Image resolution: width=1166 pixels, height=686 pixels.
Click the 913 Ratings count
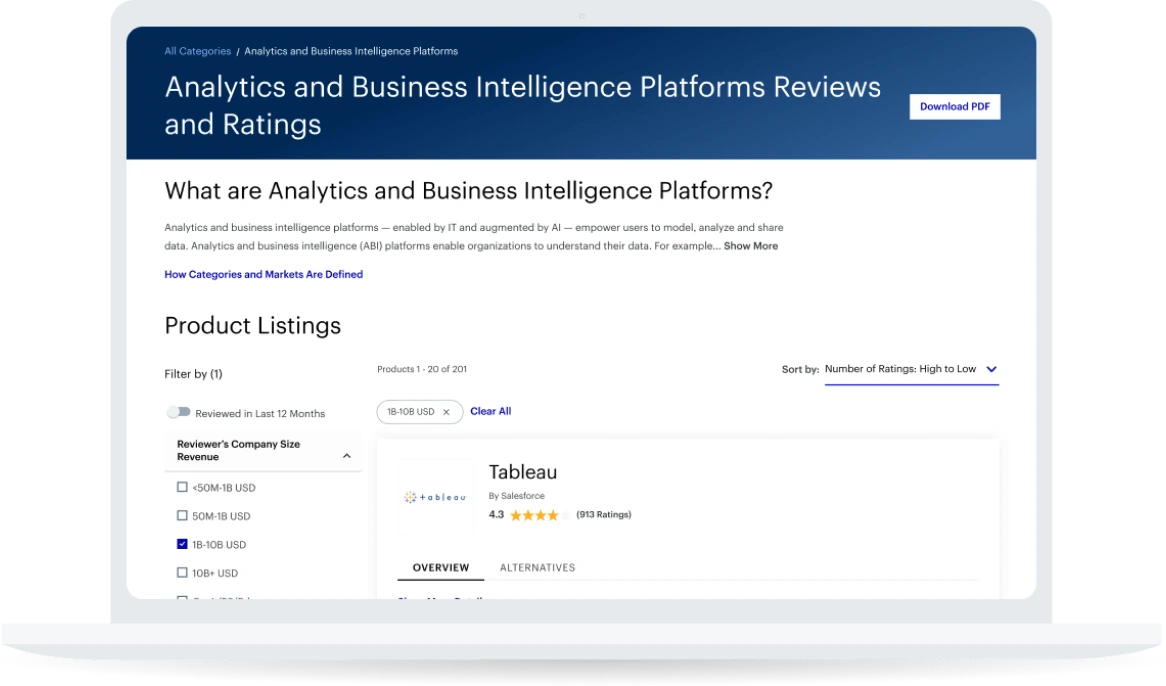click(604, 515)
